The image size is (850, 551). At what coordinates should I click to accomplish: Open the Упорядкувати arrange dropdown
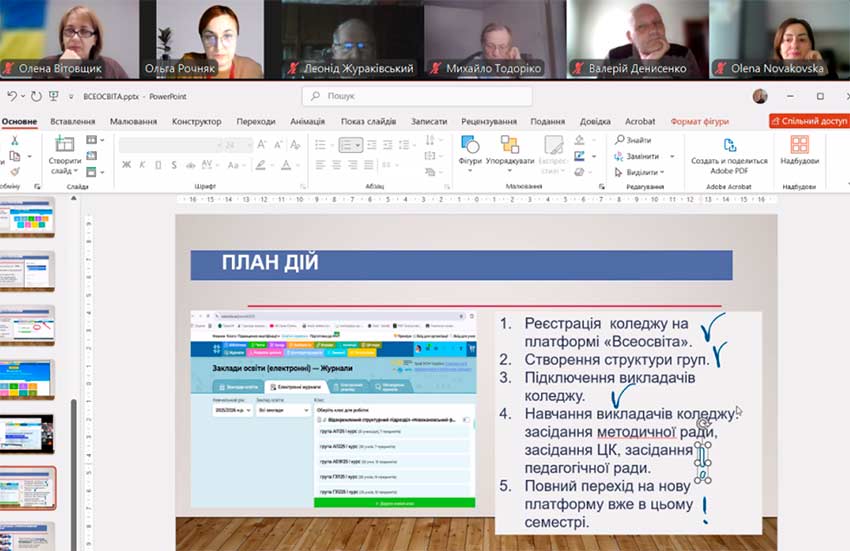click(x=510, y=160)
